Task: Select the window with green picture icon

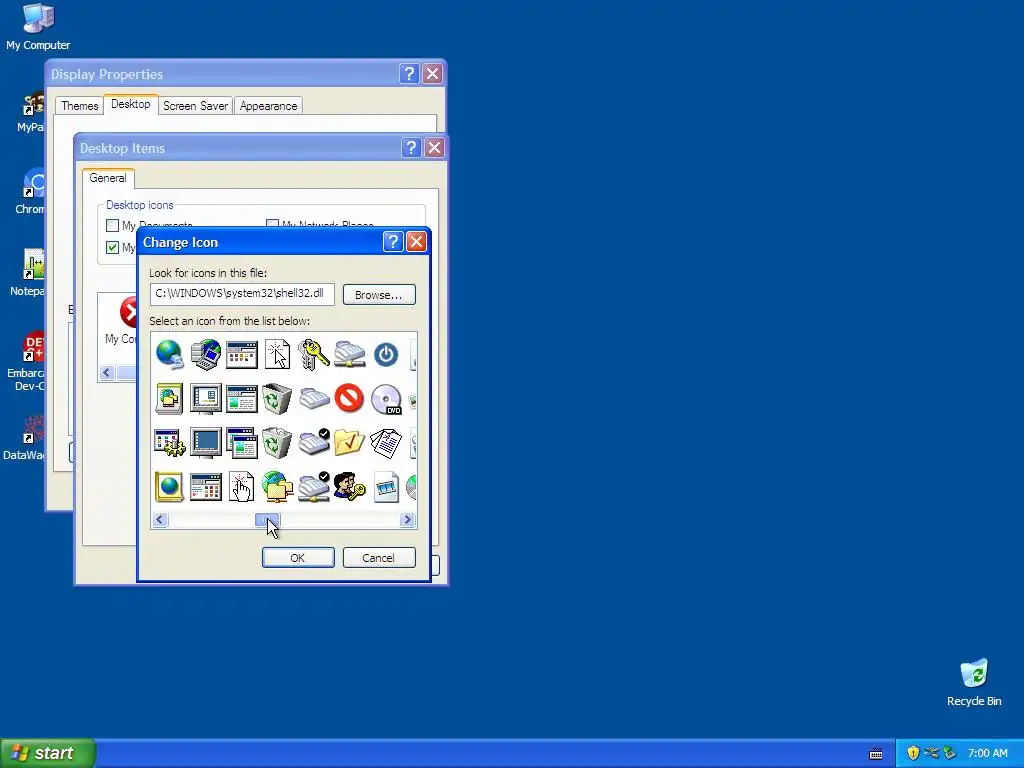Action: coord(242,398)
